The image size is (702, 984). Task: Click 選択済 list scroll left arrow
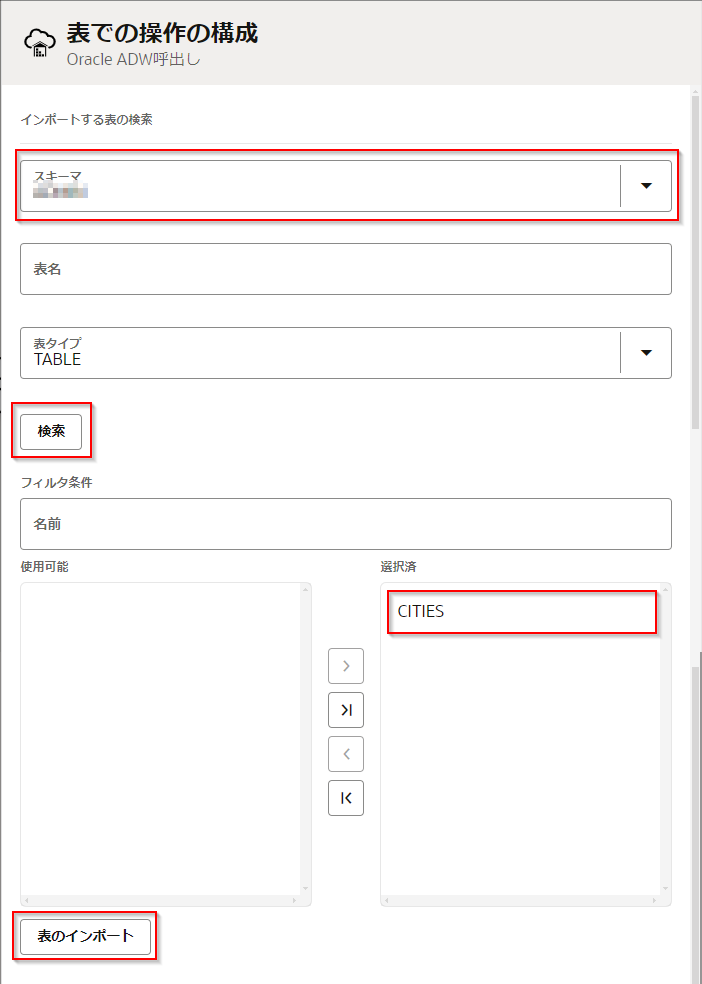click(388, 901)
